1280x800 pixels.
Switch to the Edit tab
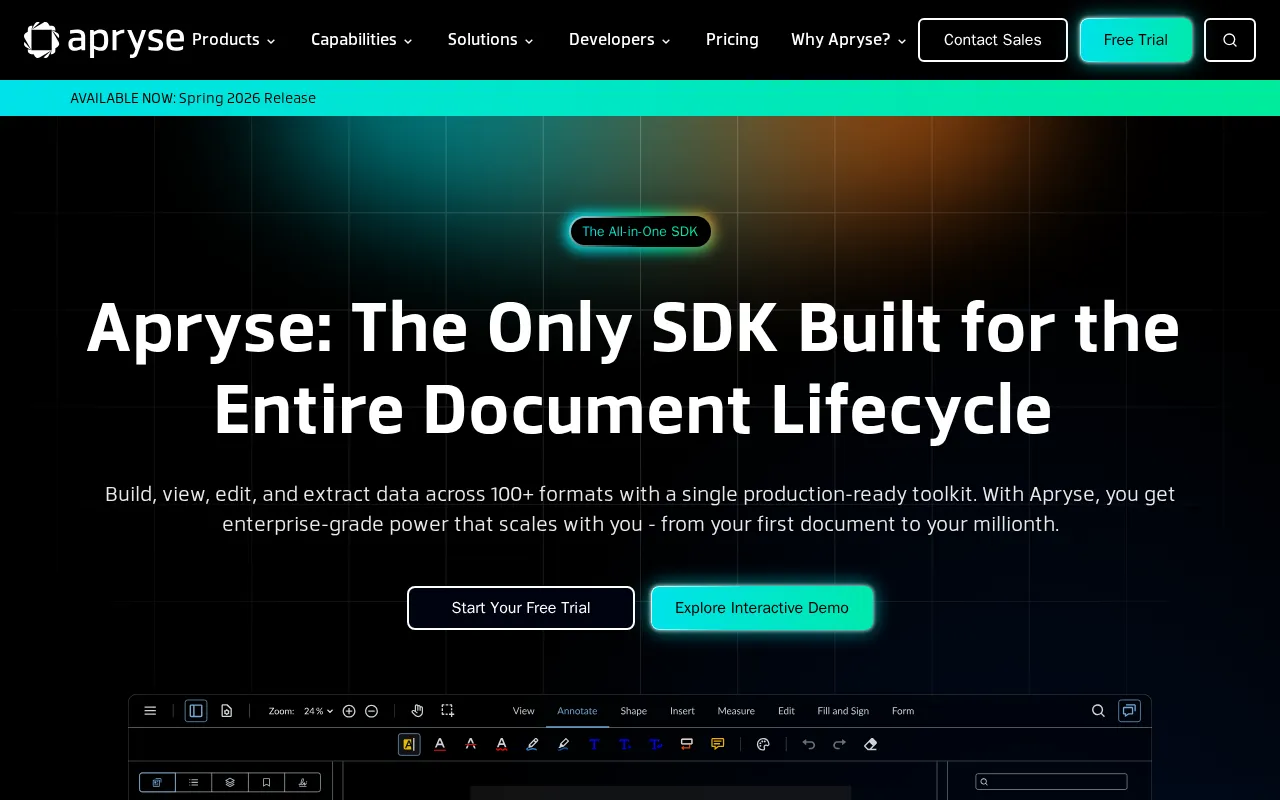[787, 711]
